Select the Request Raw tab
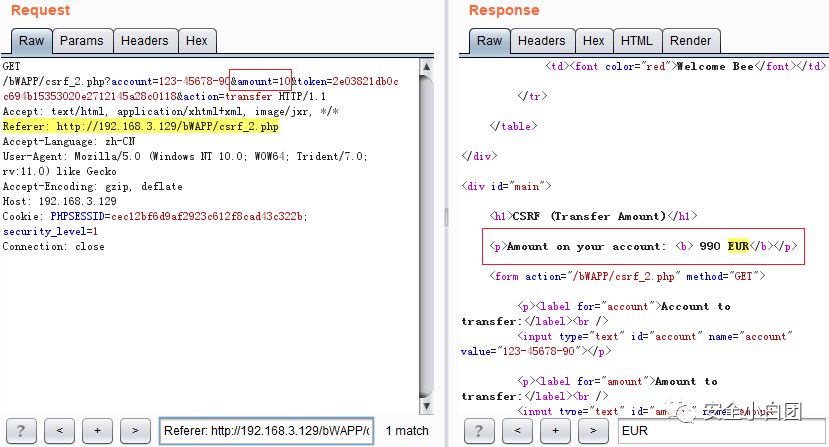829x447 pixels. click(x=32, y=41)
